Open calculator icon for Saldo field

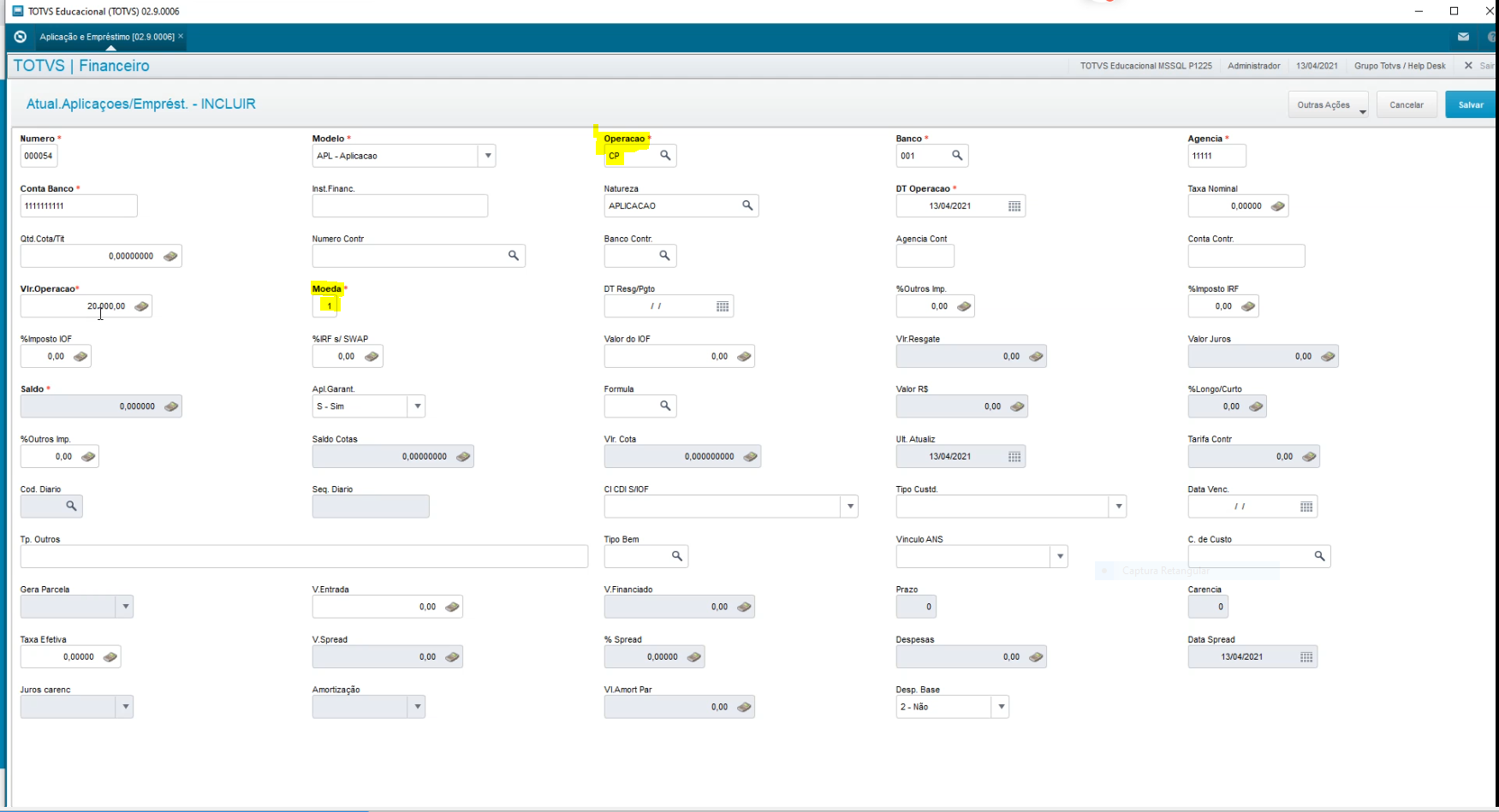[x=171, y=406]
